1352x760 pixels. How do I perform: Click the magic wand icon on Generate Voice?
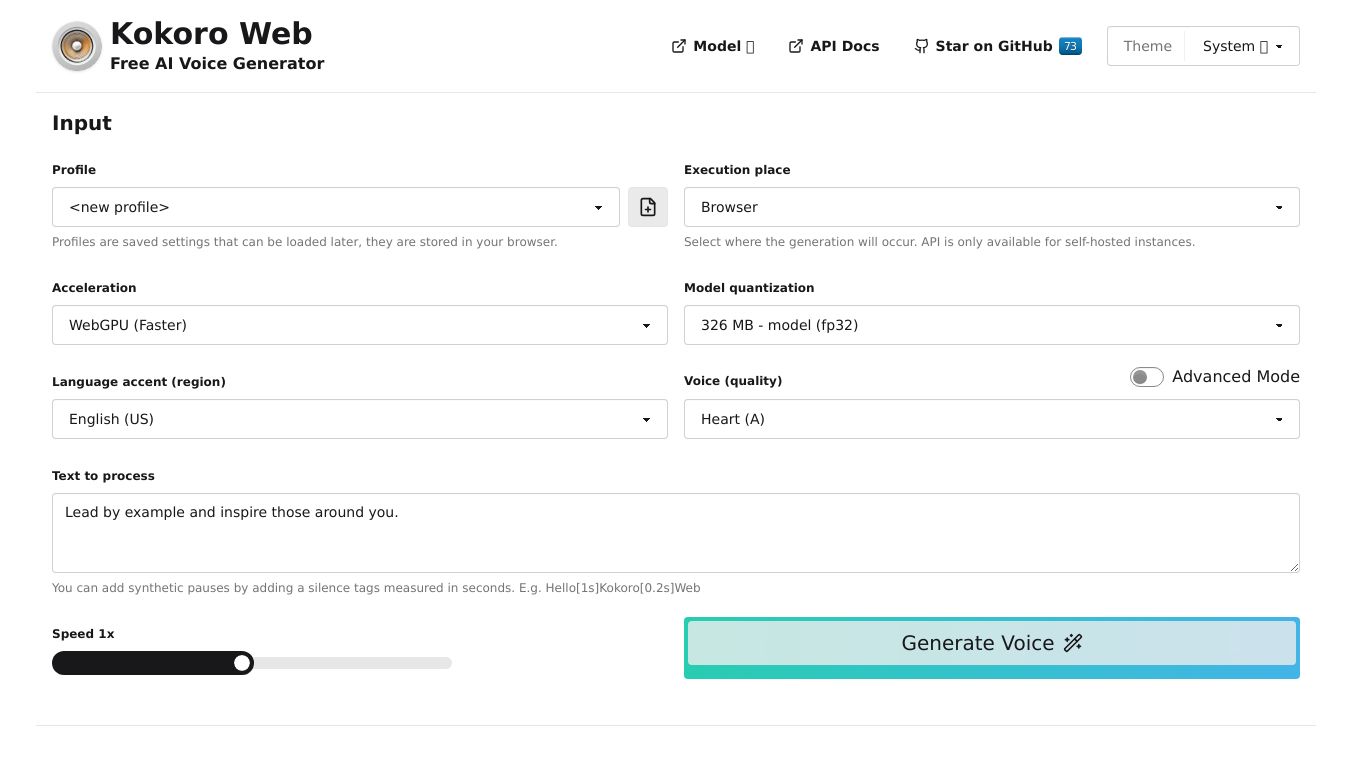tap(1073, 643)
